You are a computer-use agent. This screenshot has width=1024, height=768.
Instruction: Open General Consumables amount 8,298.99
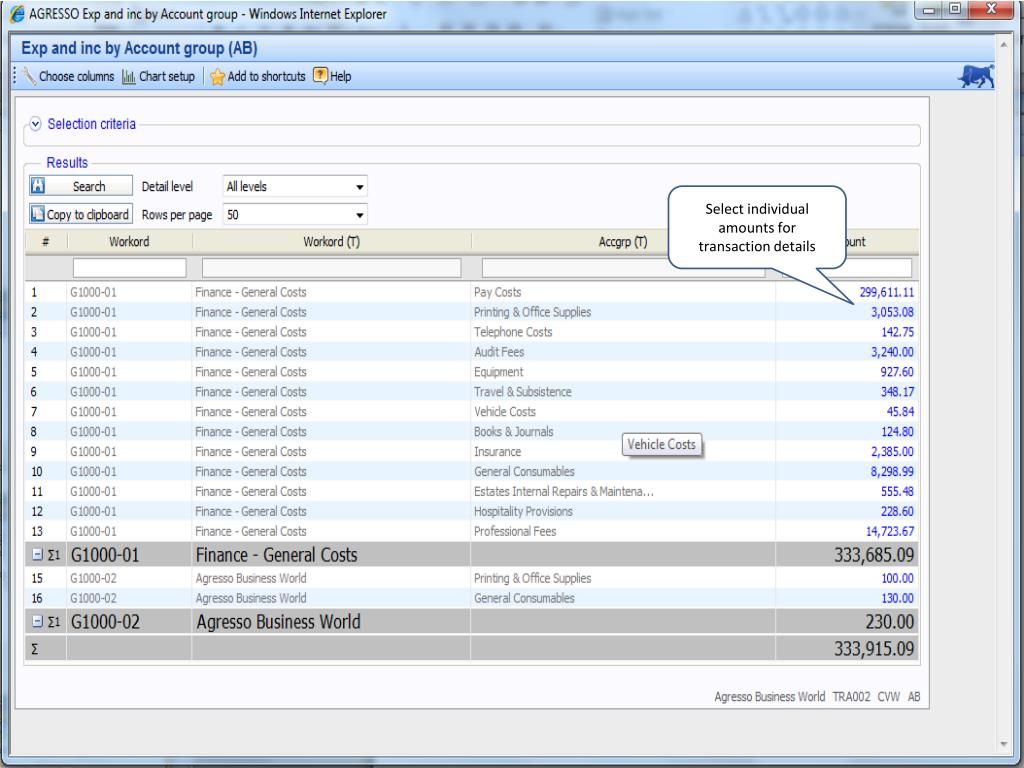[x=892, y=472]
